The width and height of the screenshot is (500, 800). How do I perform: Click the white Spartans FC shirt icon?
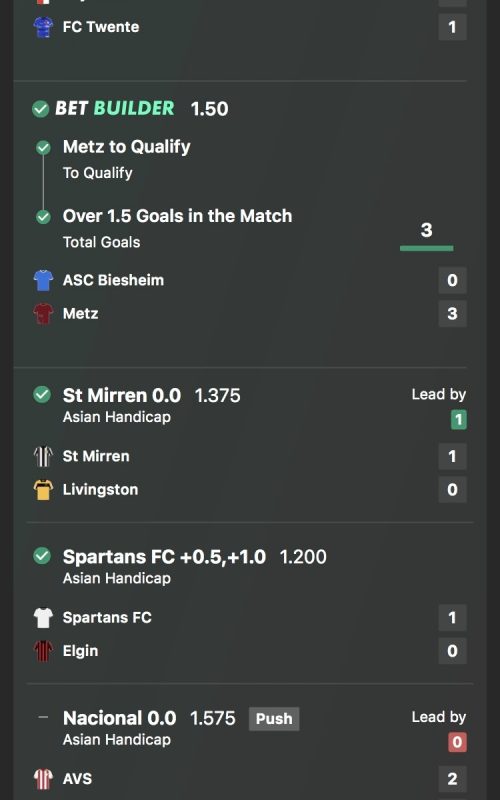tap(43, 617)
